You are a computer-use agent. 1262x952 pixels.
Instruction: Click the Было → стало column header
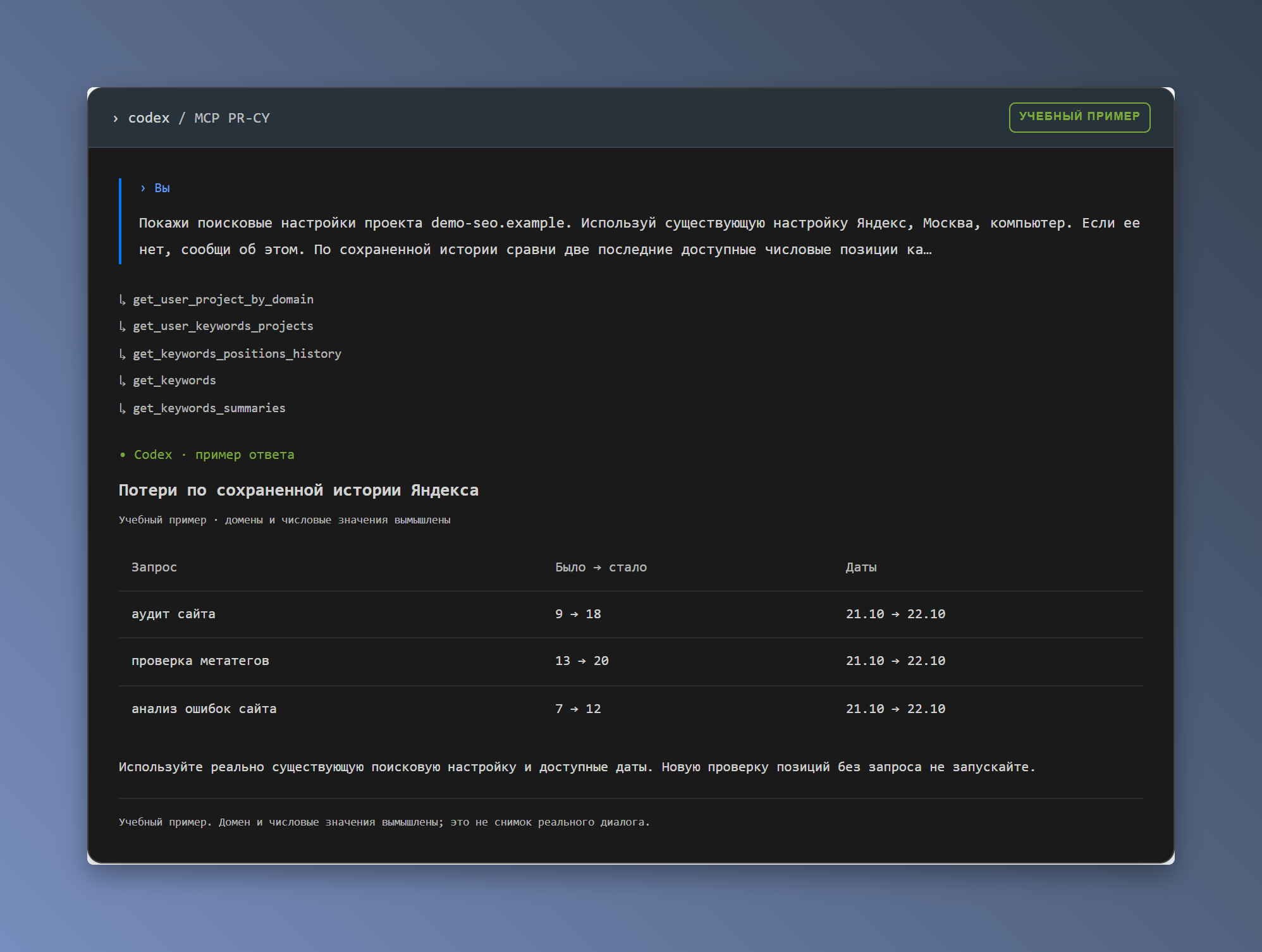[601, 568]
